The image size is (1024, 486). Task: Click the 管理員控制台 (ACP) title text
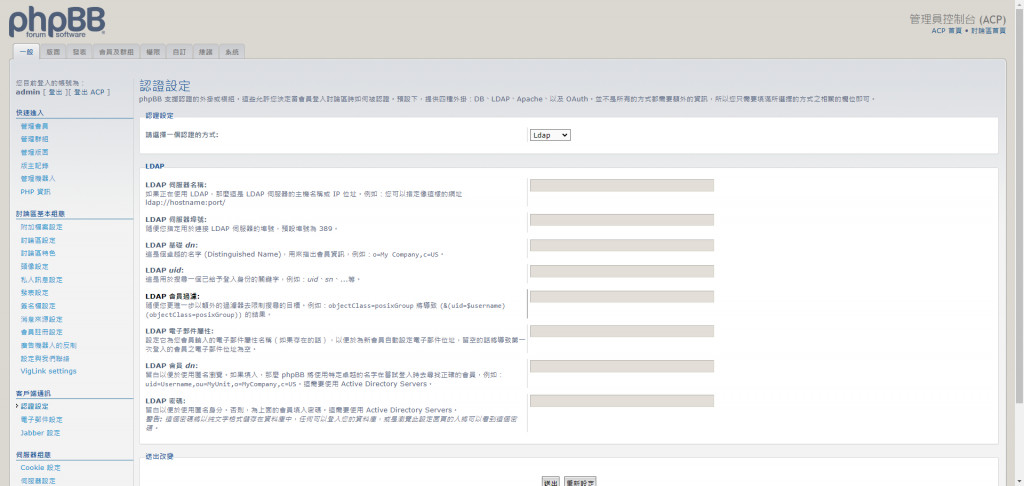[957, 19]
